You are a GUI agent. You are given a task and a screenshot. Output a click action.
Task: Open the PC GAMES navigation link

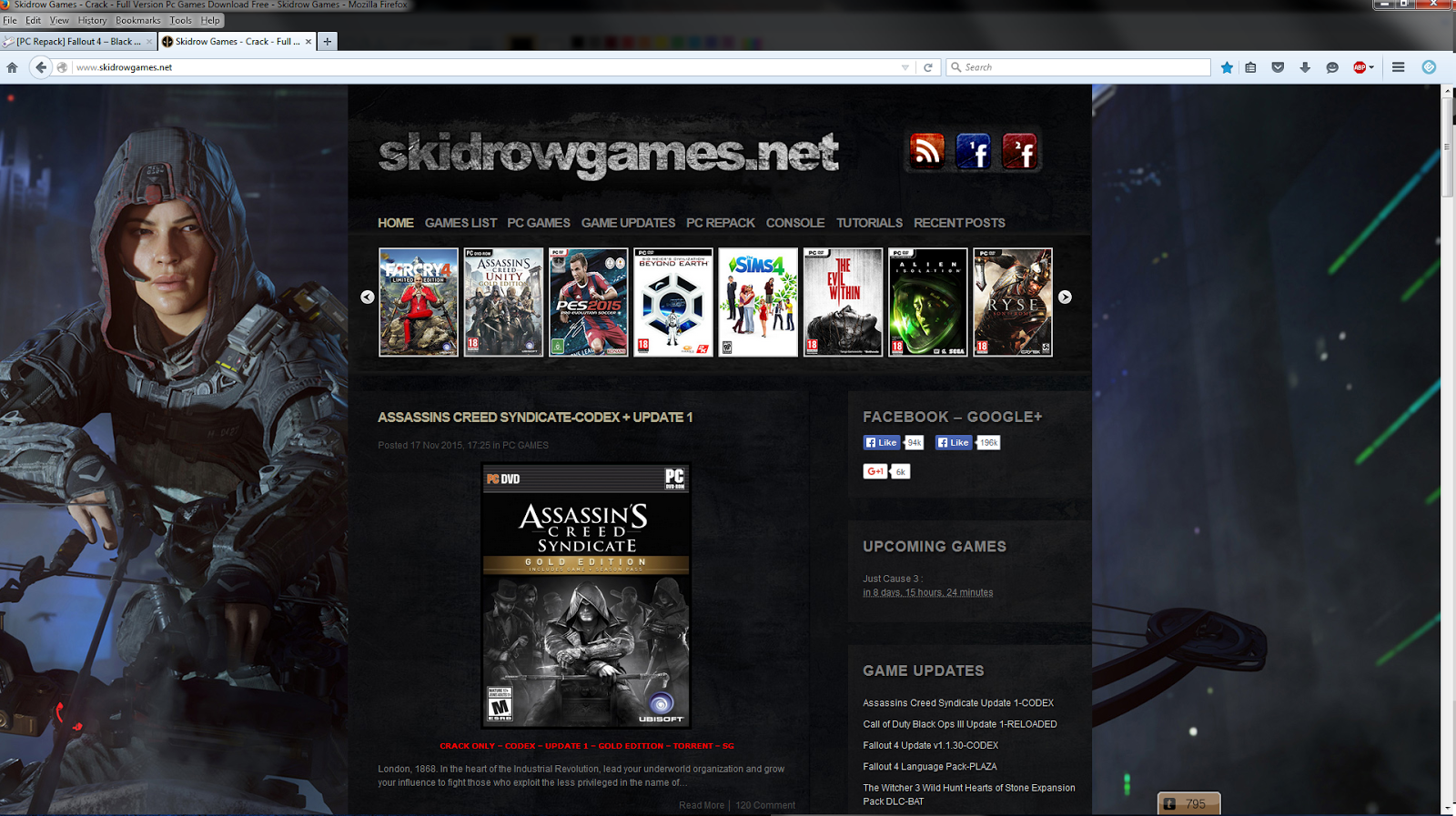coord(539,223)
